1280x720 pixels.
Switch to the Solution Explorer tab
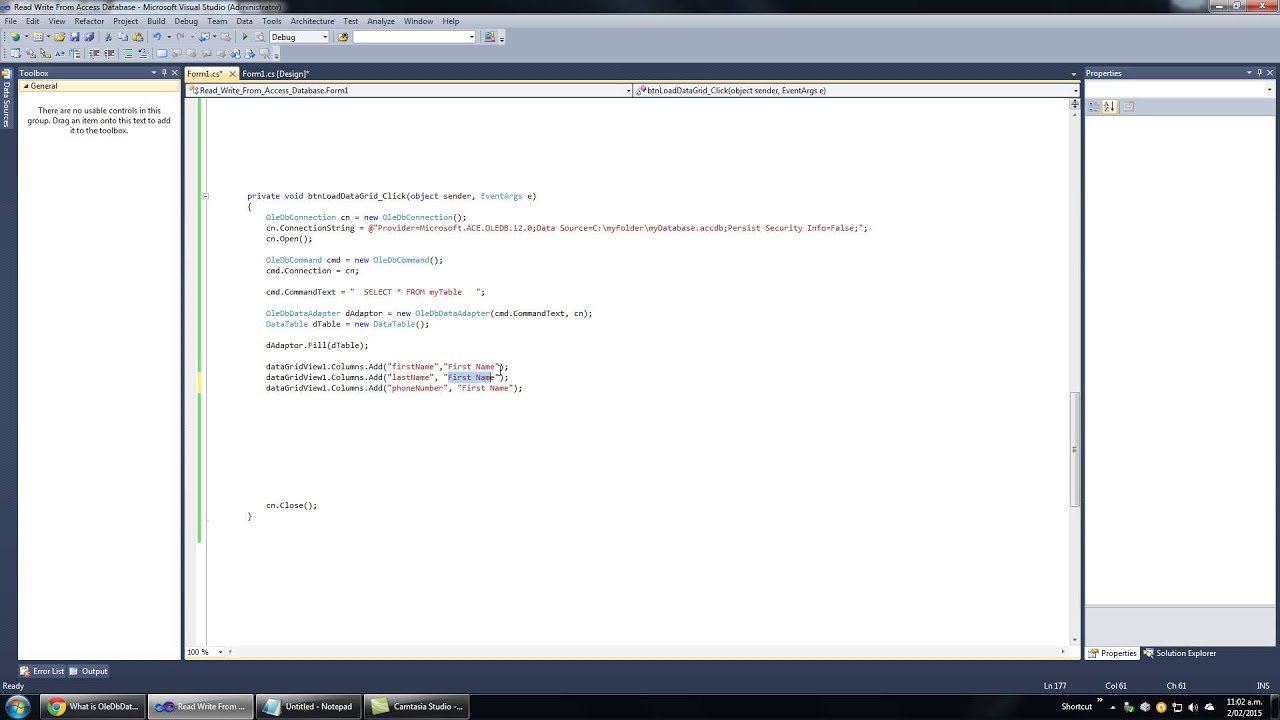click(1180, 653)
